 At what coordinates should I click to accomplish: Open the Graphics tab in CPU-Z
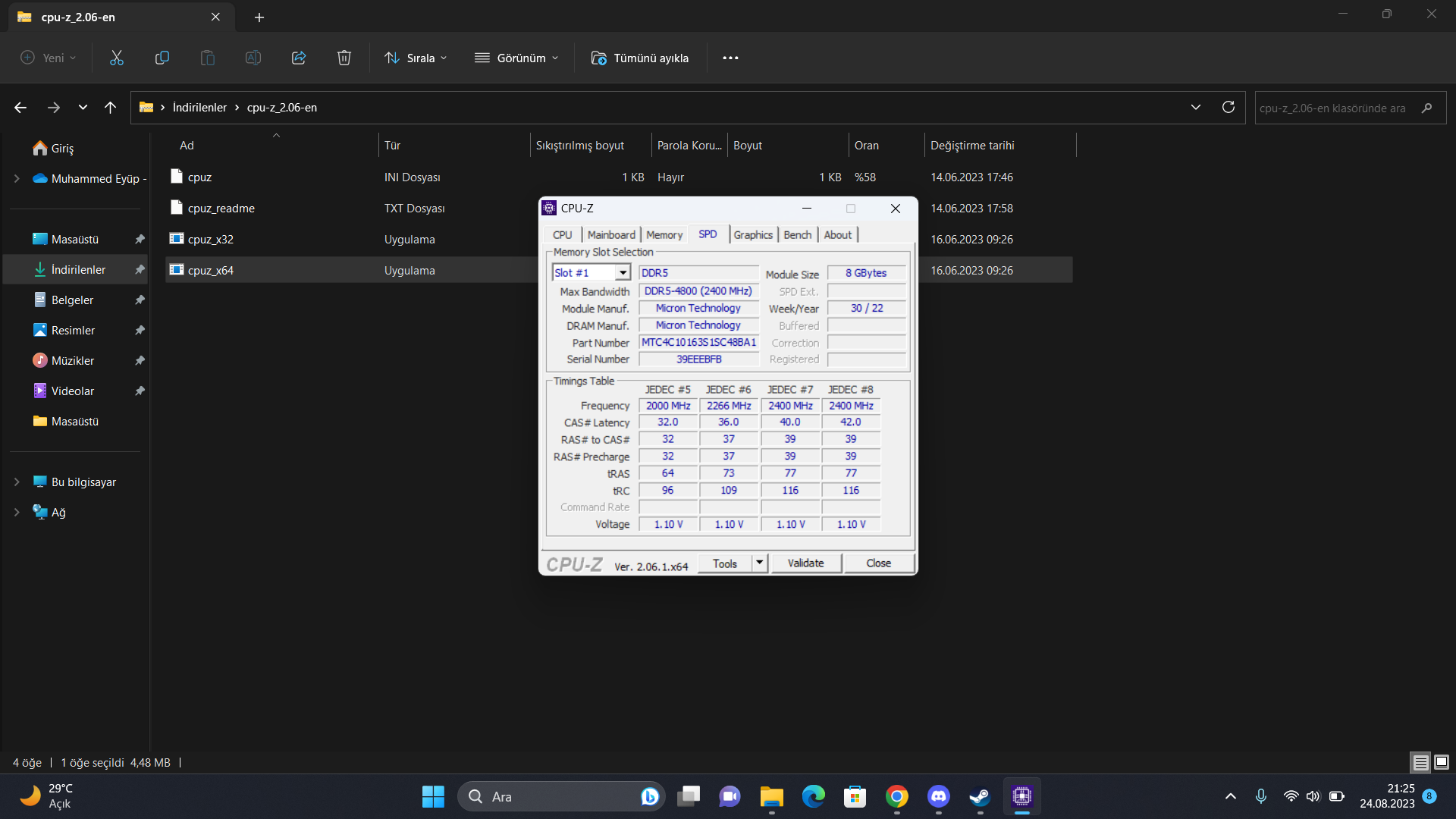tap(752, 235)
